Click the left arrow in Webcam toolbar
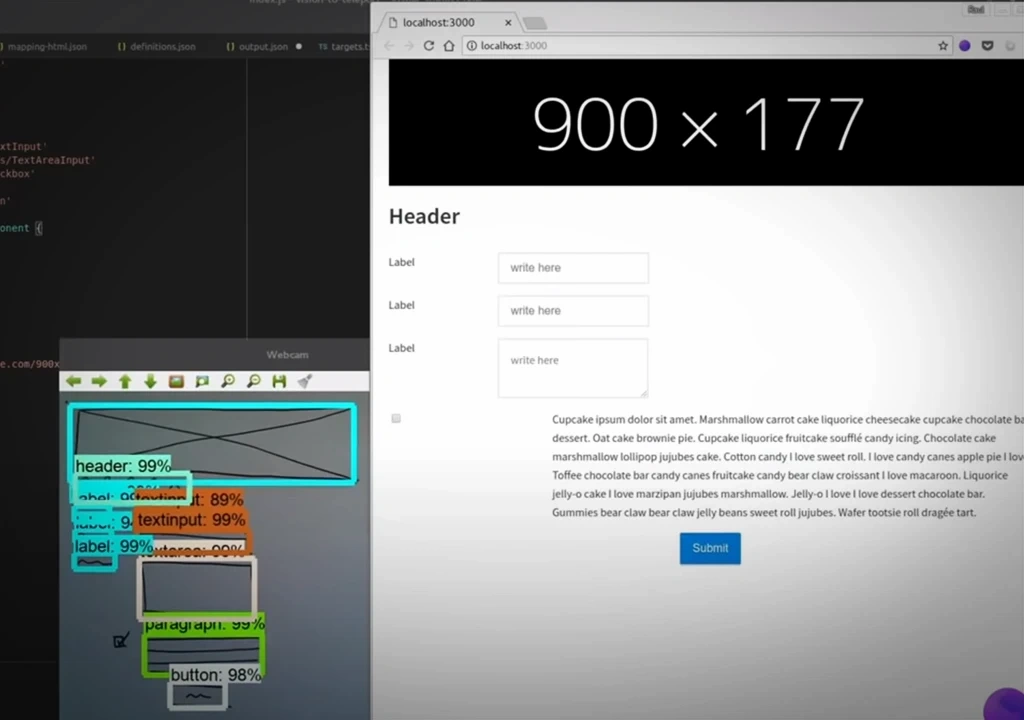The width and height of the screenshot is (1024, 720). (x=74, y=381)
